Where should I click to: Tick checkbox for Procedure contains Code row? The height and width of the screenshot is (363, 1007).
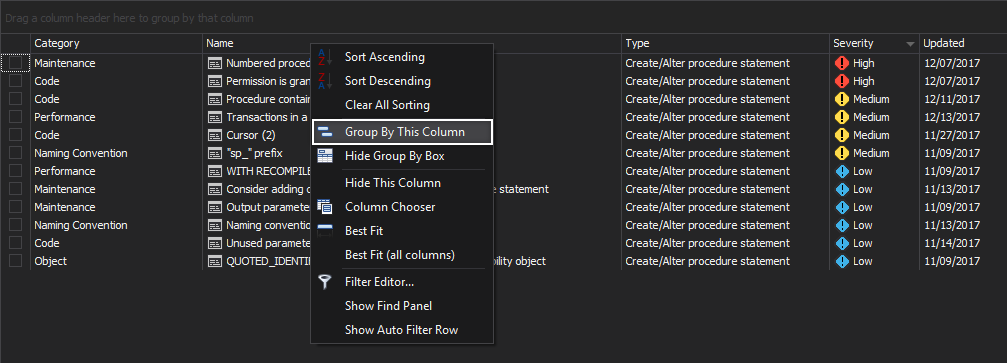tap(15, 99)
